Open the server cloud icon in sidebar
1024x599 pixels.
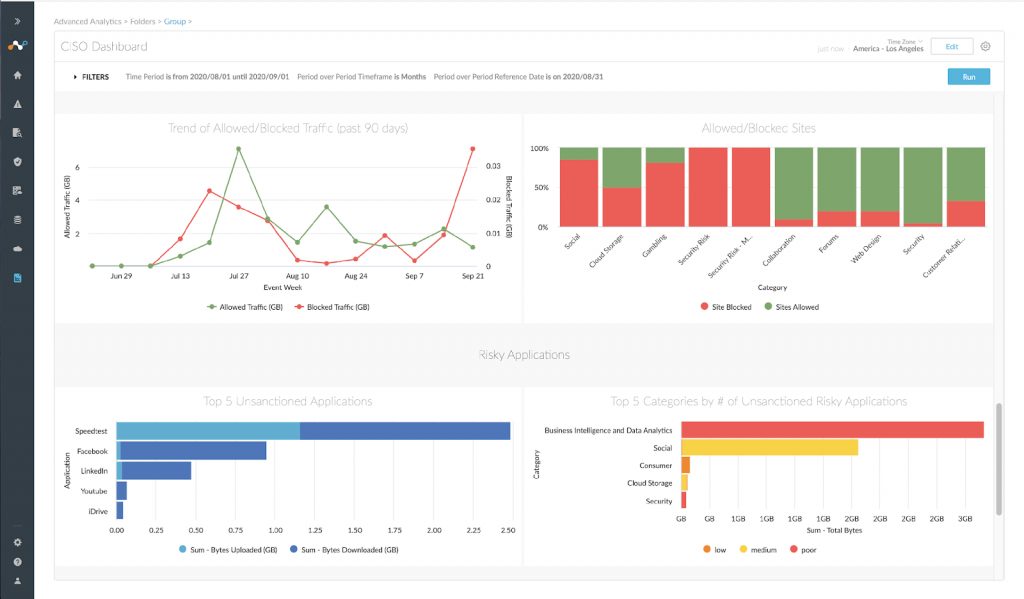pyautogui.click(x=18, y=191)
